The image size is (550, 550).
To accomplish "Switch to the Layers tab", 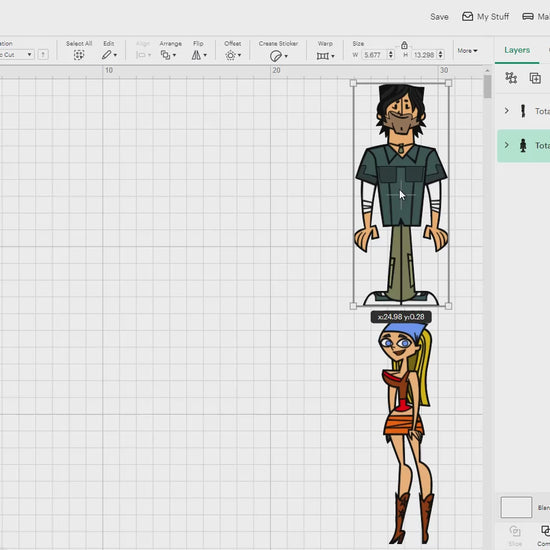I will click(x=517, y=50).
